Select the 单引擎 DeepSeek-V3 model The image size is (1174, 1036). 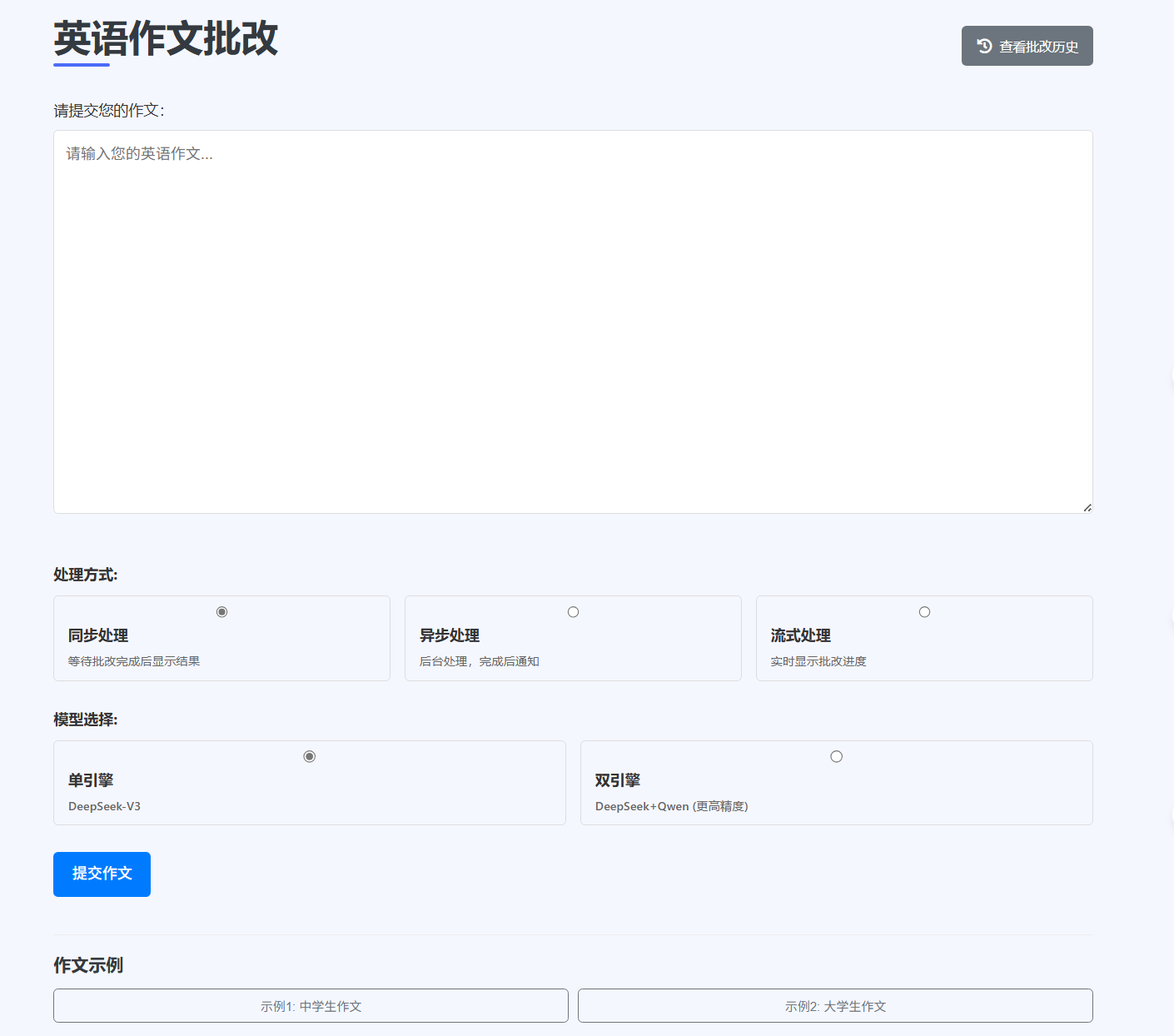(309, 756)
